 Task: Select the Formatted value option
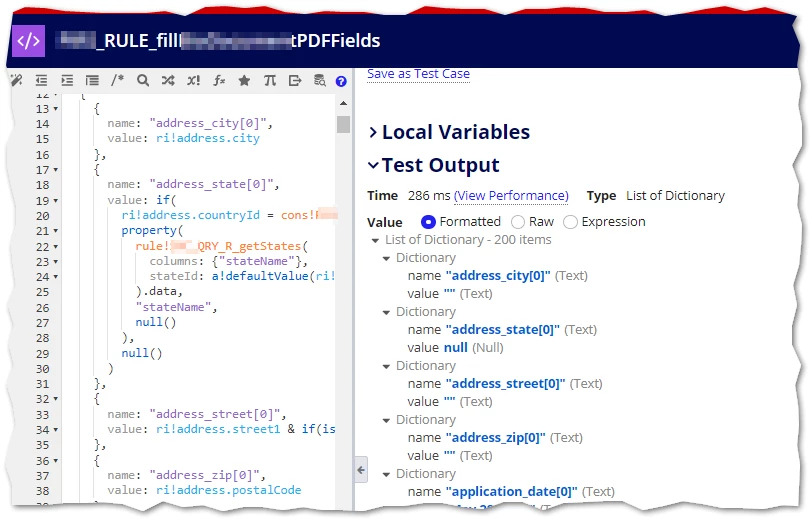[x=428, y=222]
